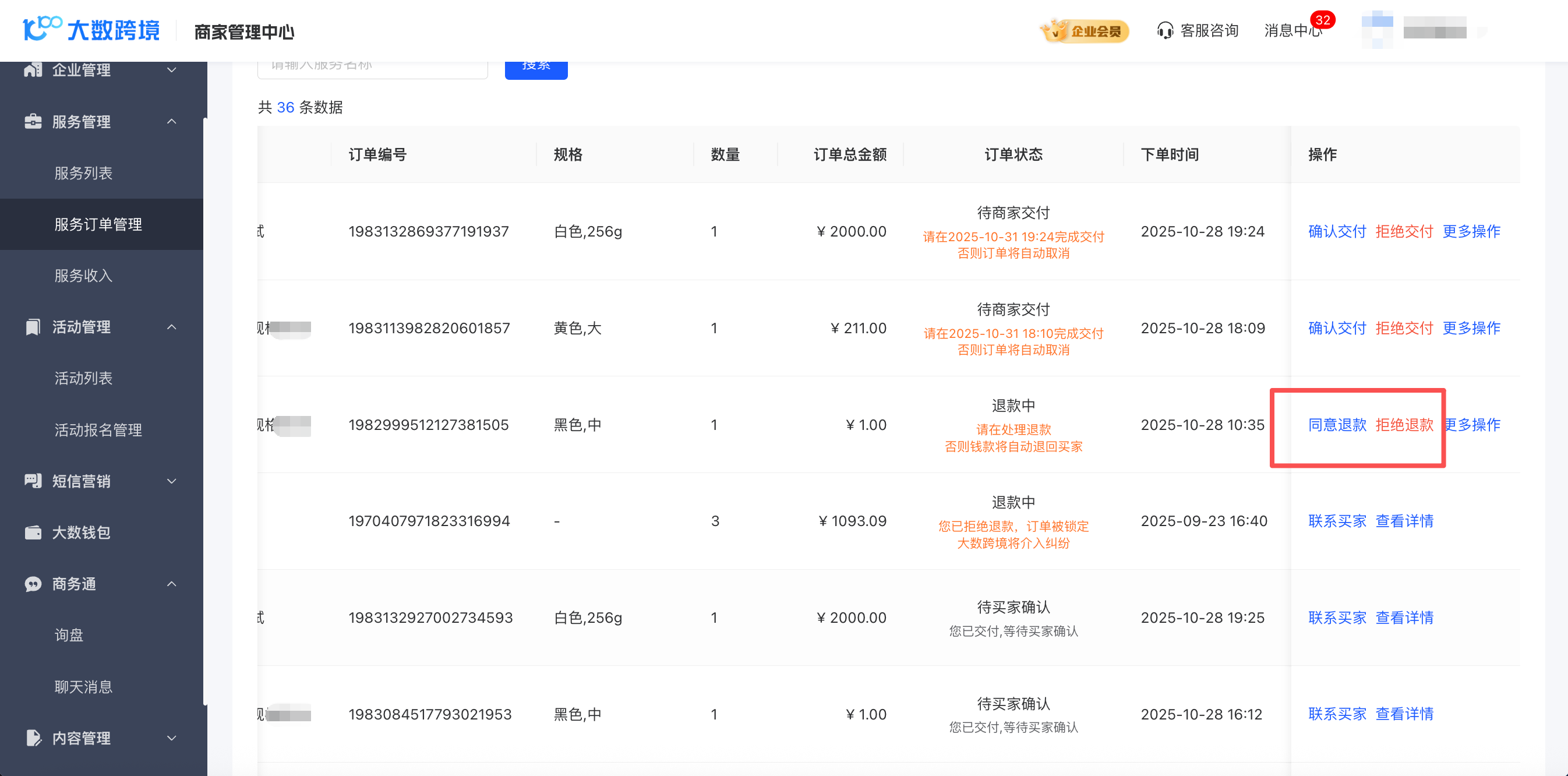Open the 企业会员 crown badge

[x=1084, y=31]
